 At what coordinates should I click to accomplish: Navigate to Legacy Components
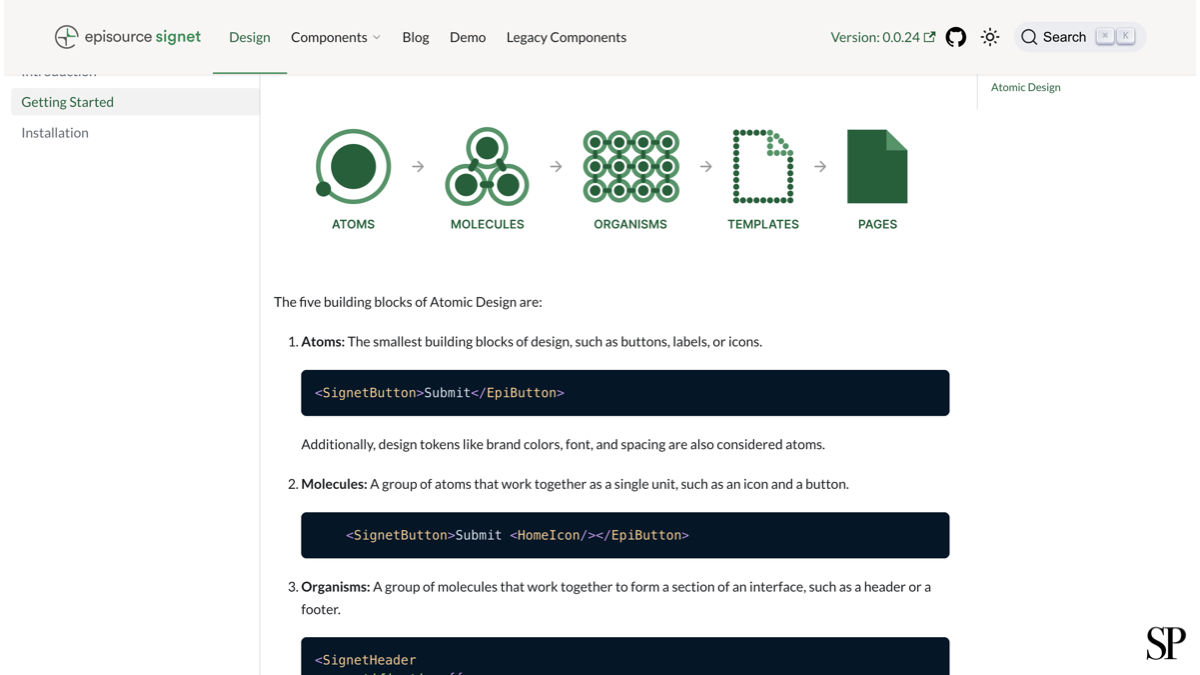(566, 37)
